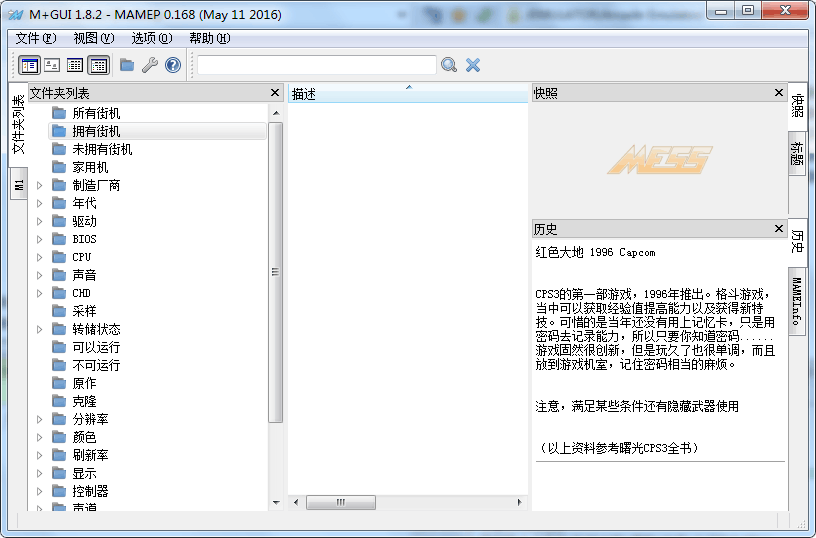Start the search with the magnifier icon
This screenshot has height=538, width=816.
(x=449, y=65)
